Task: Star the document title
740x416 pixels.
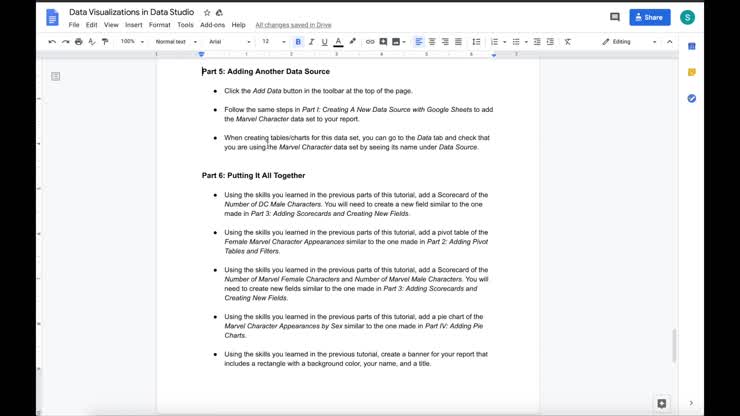Action: (207, 12)
